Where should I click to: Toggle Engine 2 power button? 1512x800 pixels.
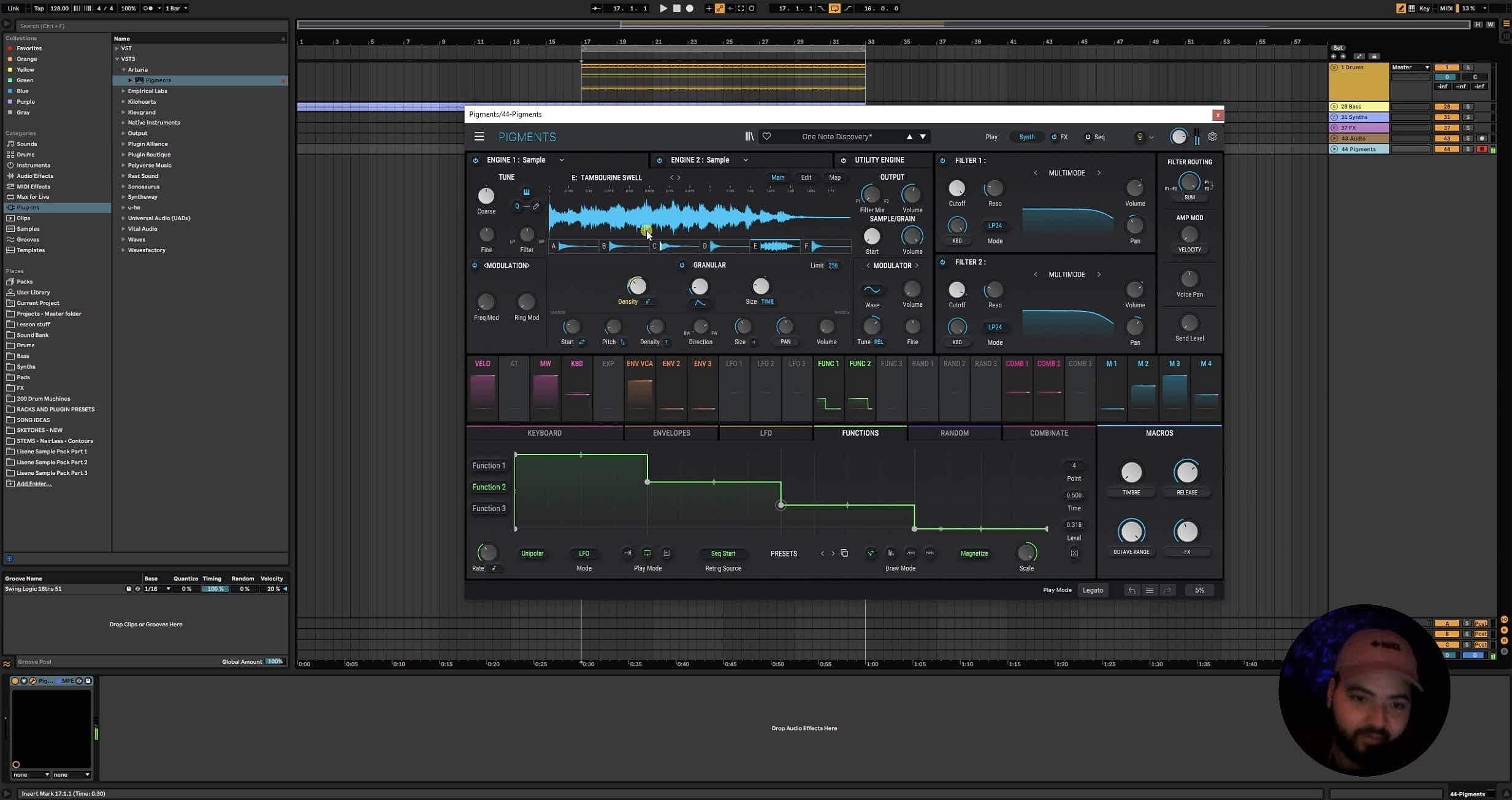pyautogui.click(x=659, y=161)
